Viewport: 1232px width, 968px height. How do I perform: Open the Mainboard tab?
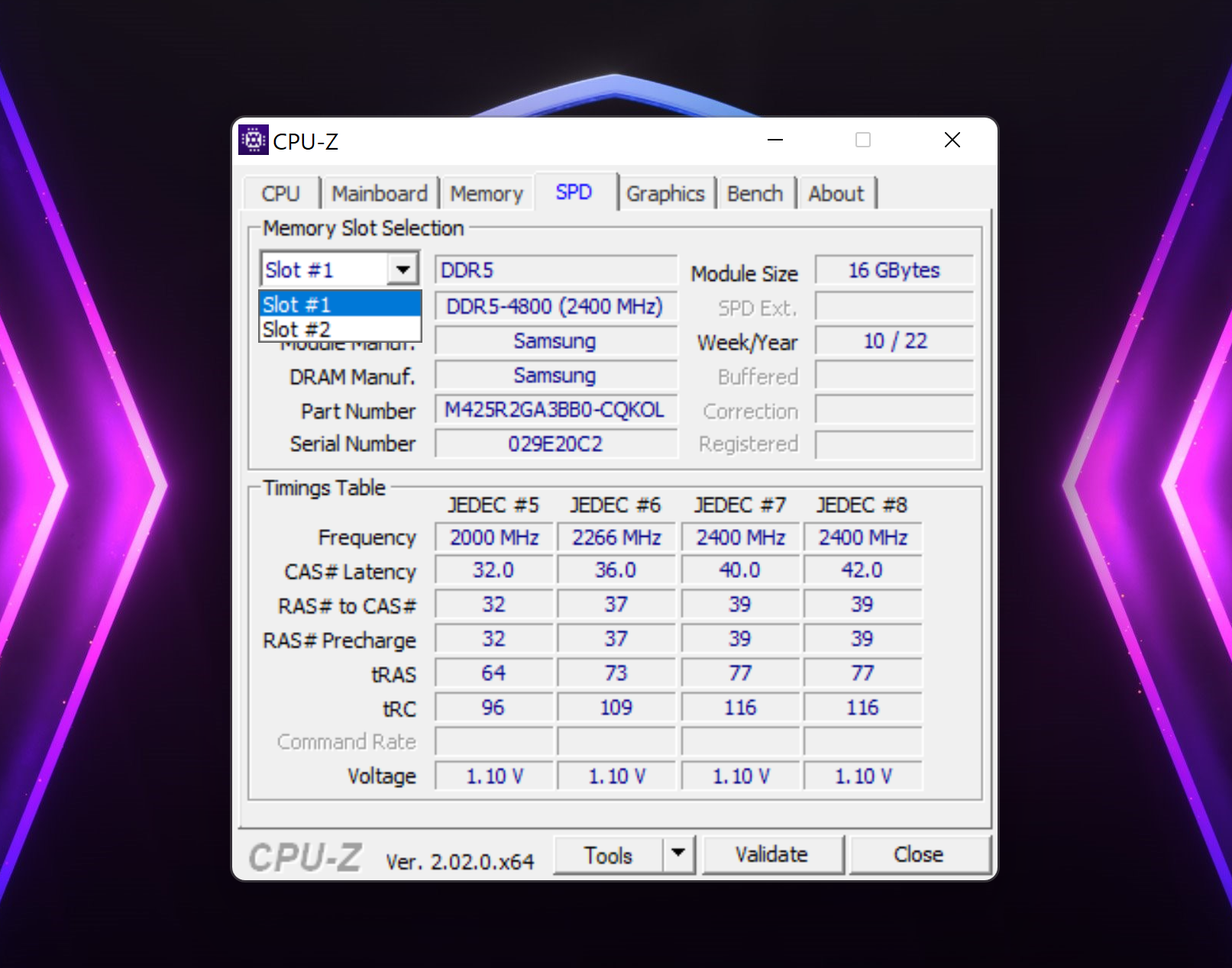(x=380, y=194)
